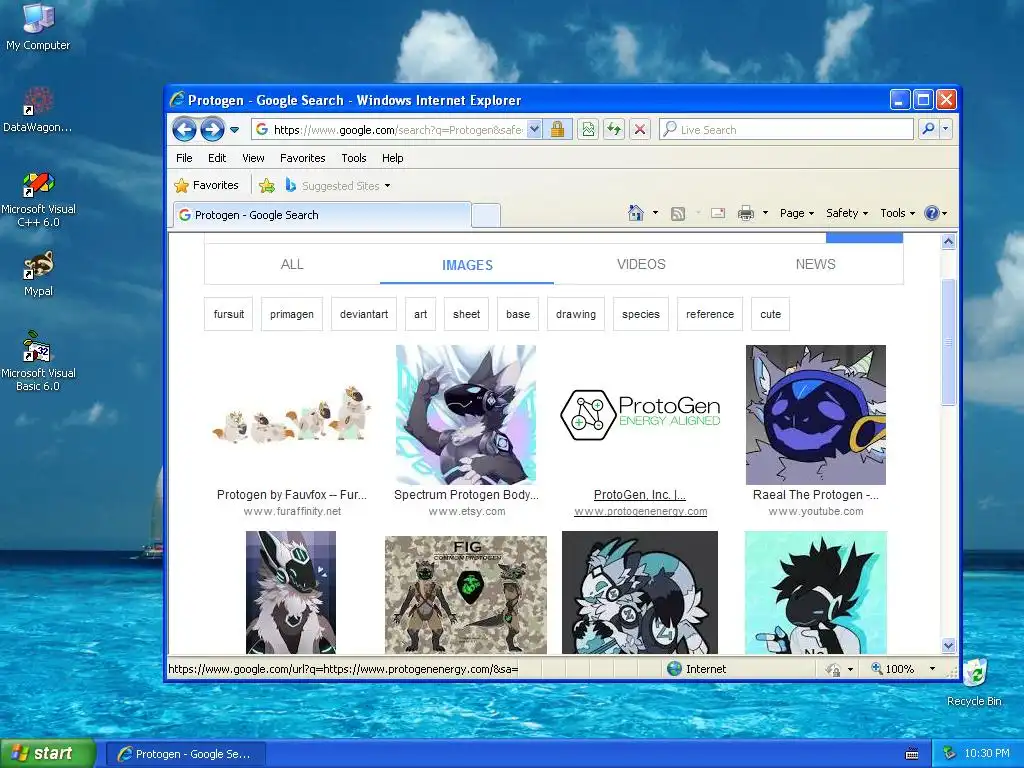Click the Print icon
Screen dimensions: 1024x768
tap(746, 213)
